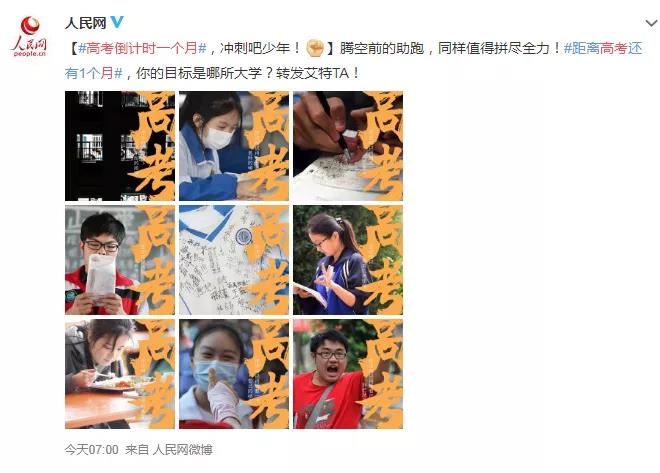View boy with glasses reading paper photo
The image size is (660, 473).
pyautogui.click(x=120, y=260)
